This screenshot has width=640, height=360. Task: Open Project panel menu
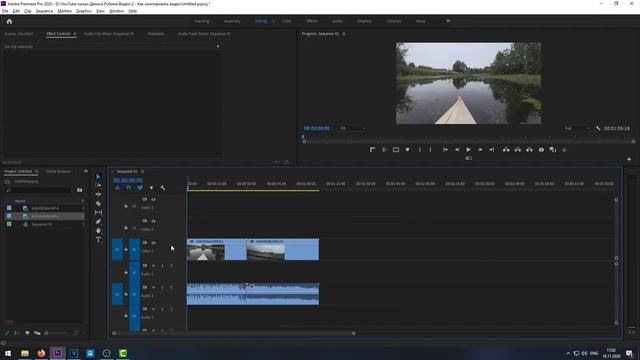[x=36, y=171]
